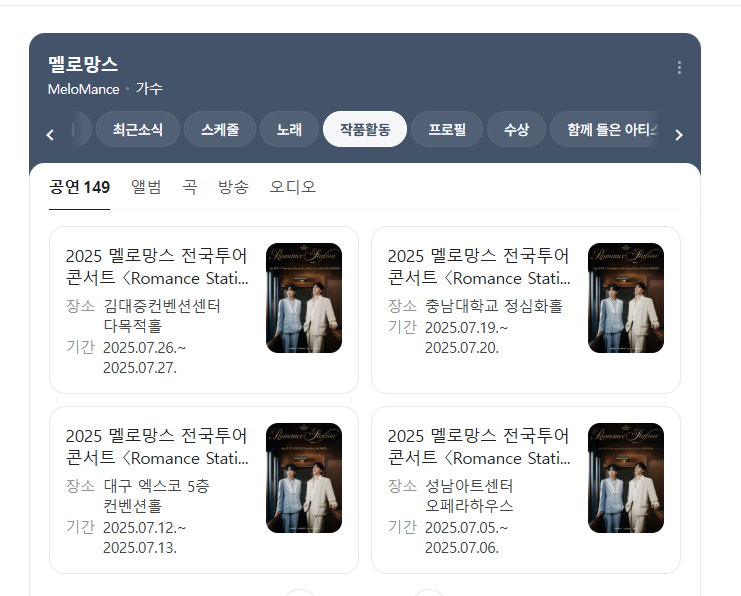Viewport: 741px width, 596px height.
Task: Click the date range 2025.07.26.~ 2025.07.27.
Action: [145, 357]
